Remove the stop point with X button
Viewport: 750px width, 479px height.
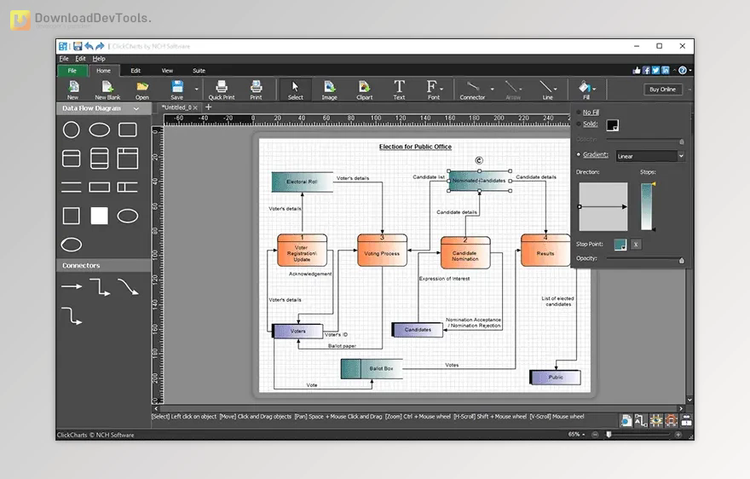[636, 245]
